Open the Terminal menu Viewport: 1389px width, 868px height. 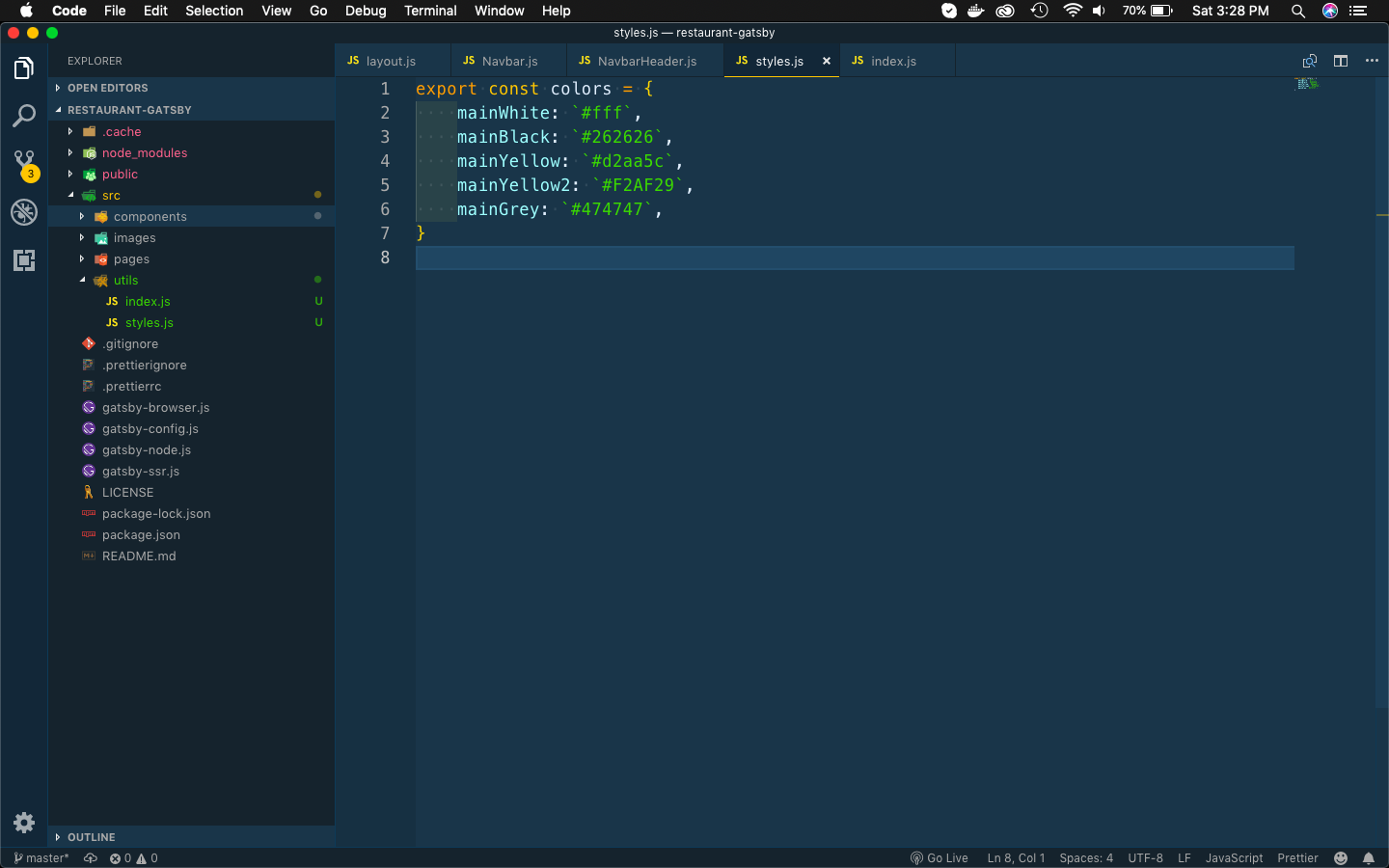(430, 11)
